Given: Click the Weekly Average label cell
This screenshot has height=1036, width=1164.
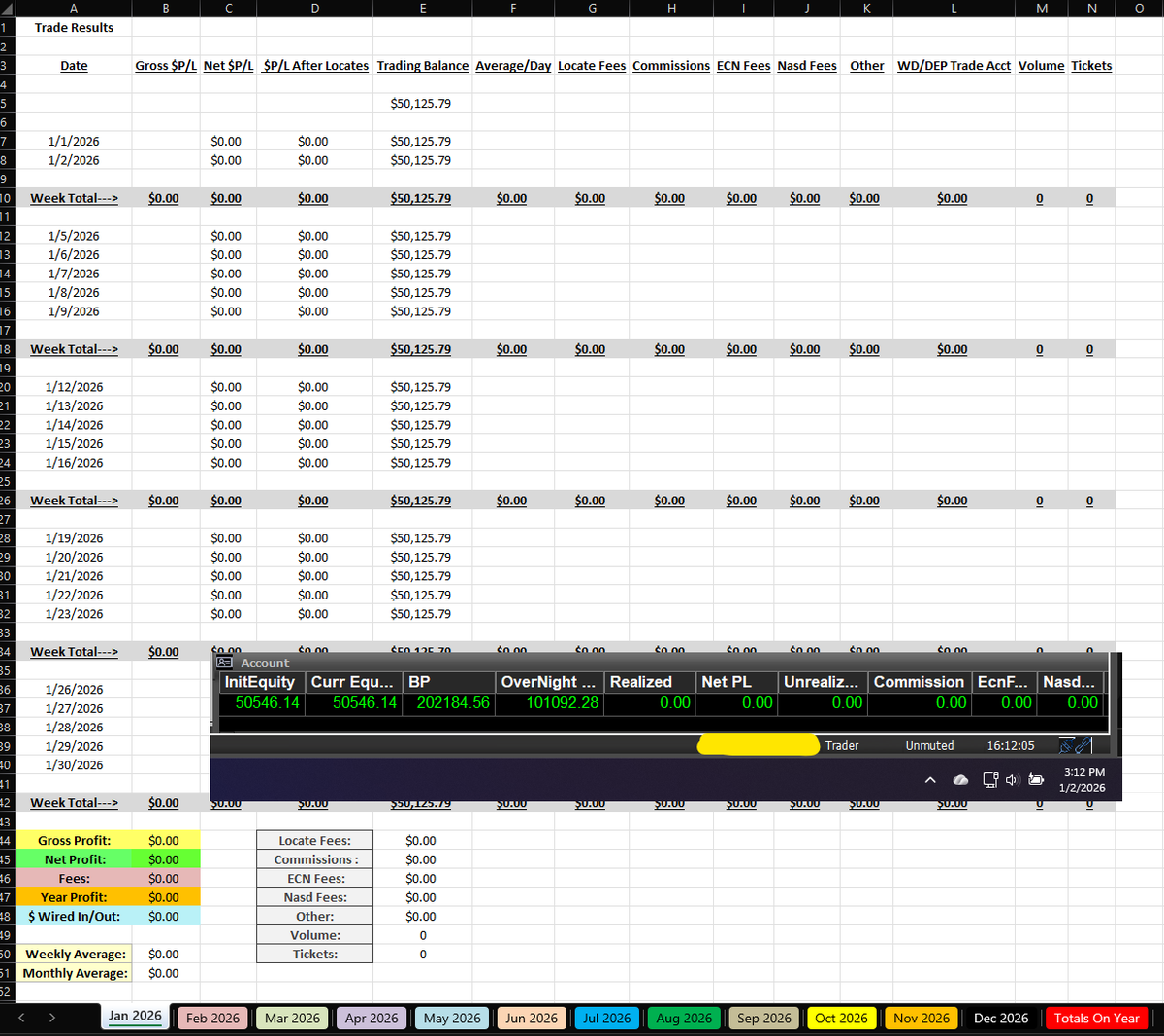Looking at the screenshot, I should (74, 955).
